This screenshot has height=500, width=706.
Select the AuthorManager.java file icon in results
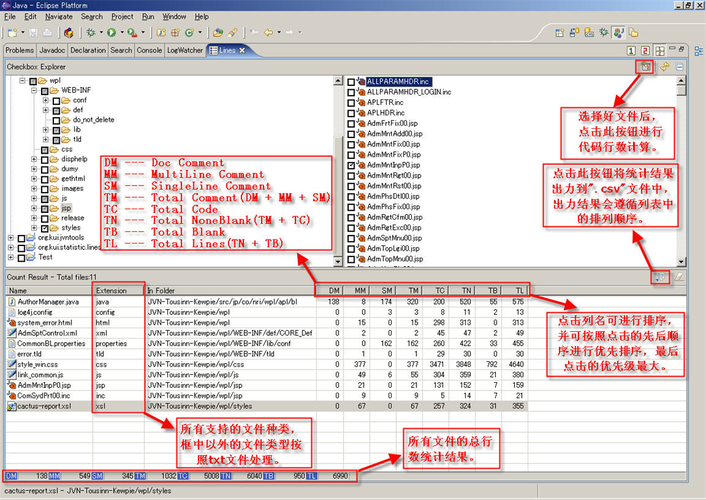(10, 301)
